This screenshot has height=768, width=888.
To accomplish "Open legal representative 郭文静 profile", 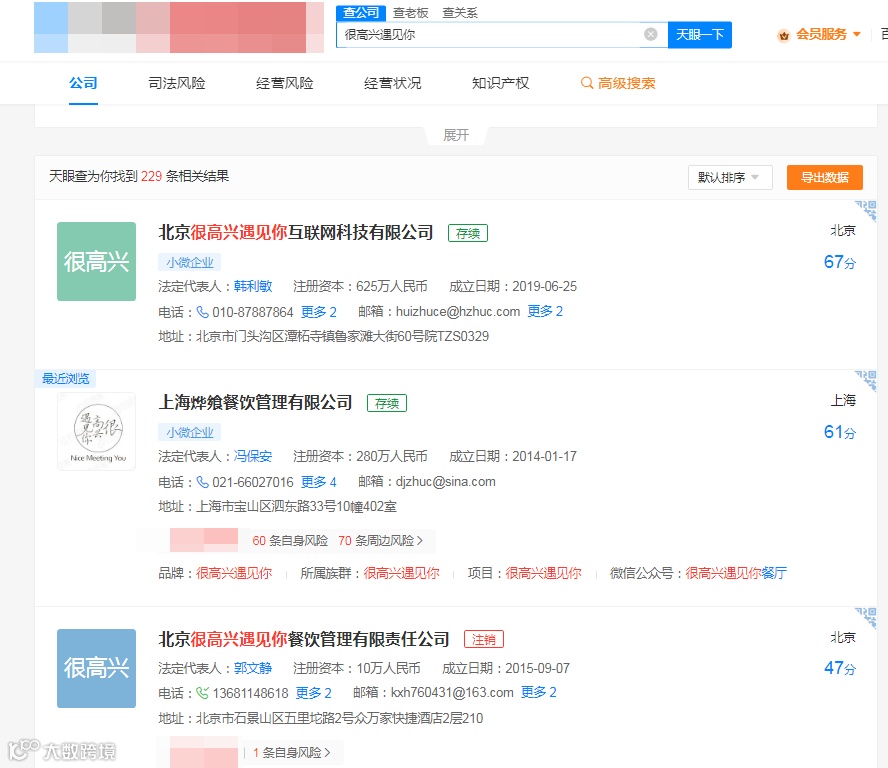I will pos(253,668).
